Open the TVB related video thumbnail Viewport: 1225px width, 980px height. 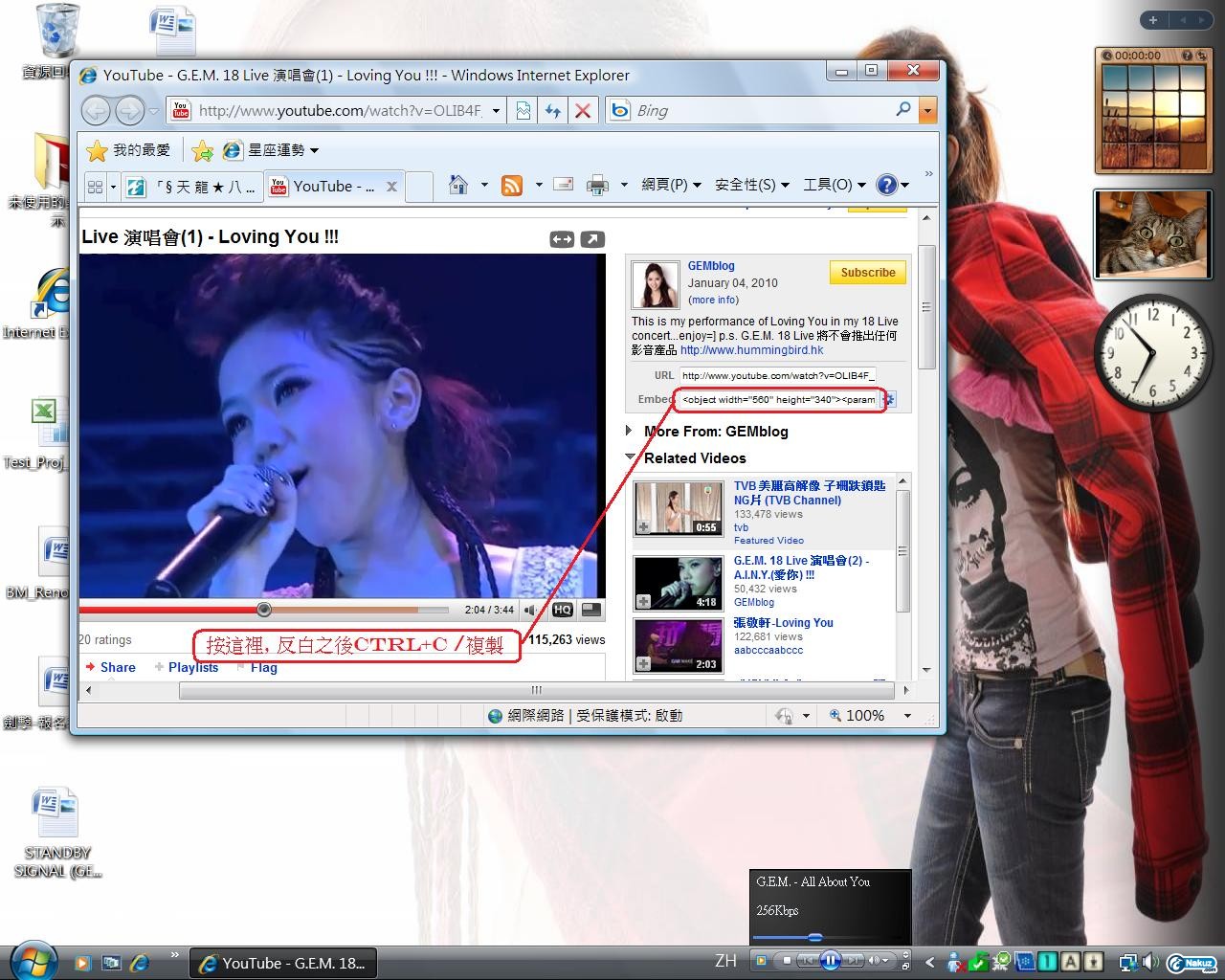(679, 509)
